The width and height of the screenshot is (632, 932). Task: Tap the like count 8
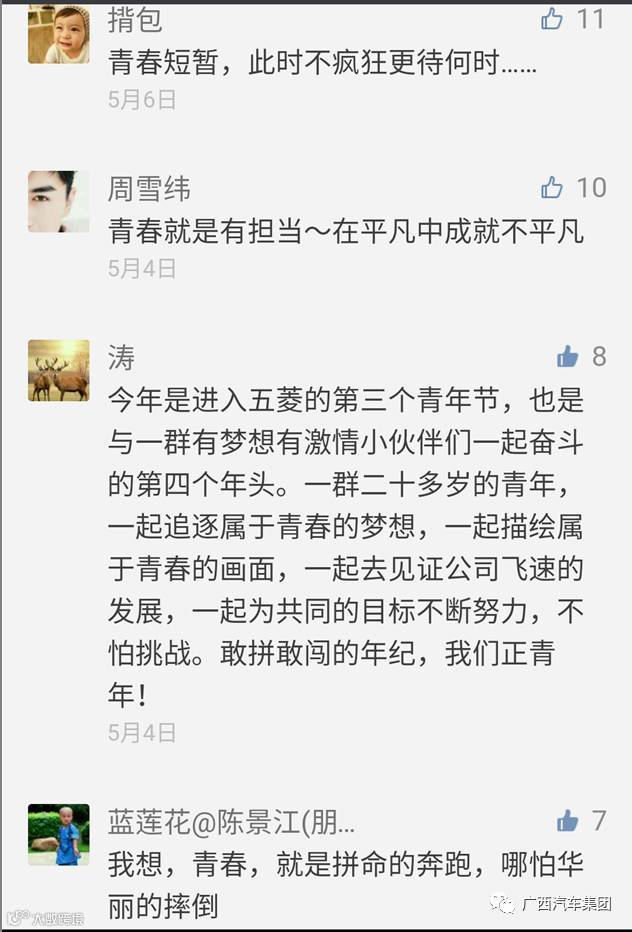click(599, 357)
